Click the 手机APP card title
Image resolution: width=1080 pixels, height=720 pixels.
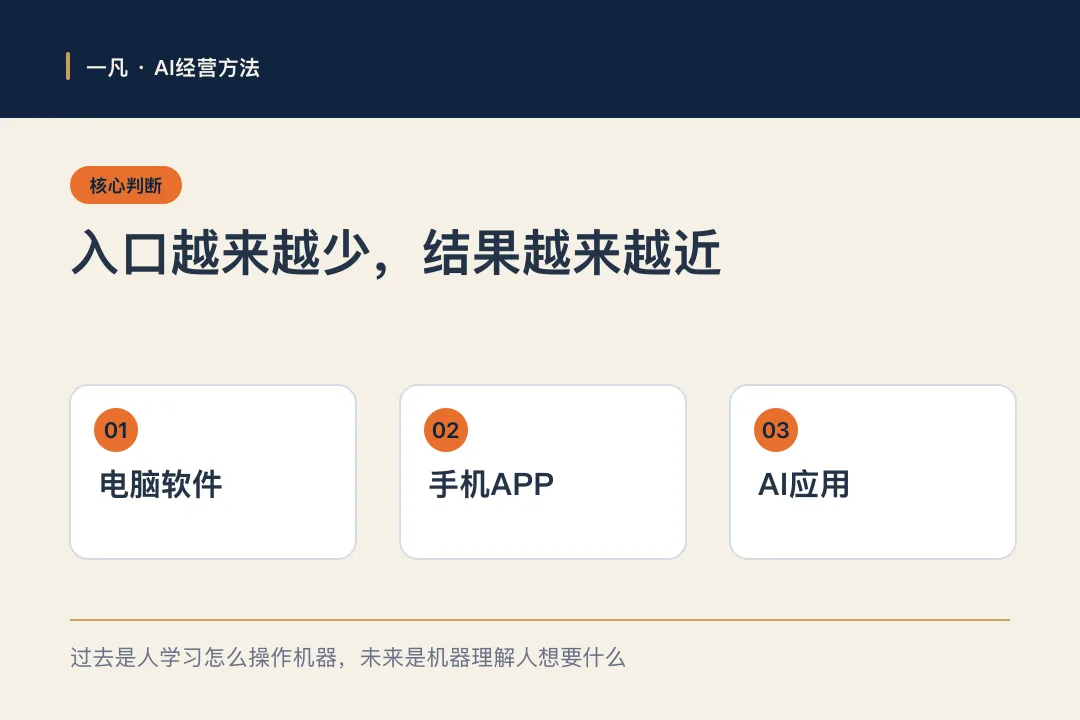(491, 484)
